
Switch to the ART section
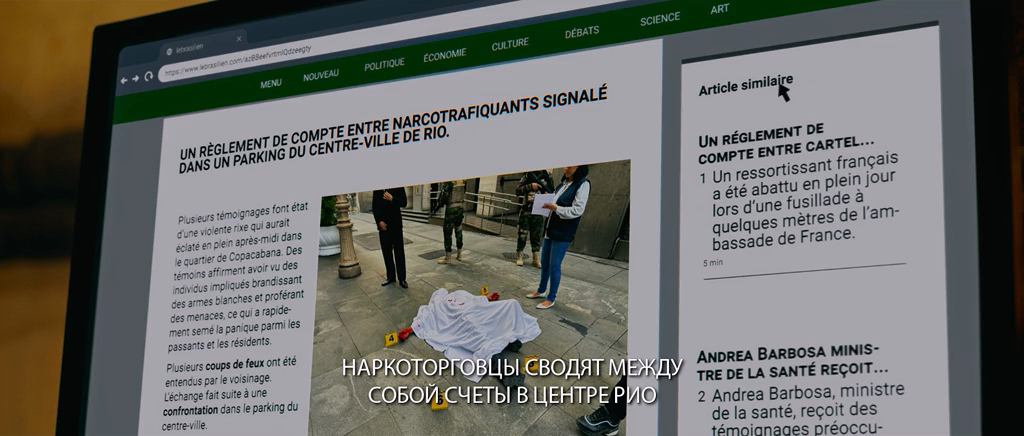tap(719, 10)
